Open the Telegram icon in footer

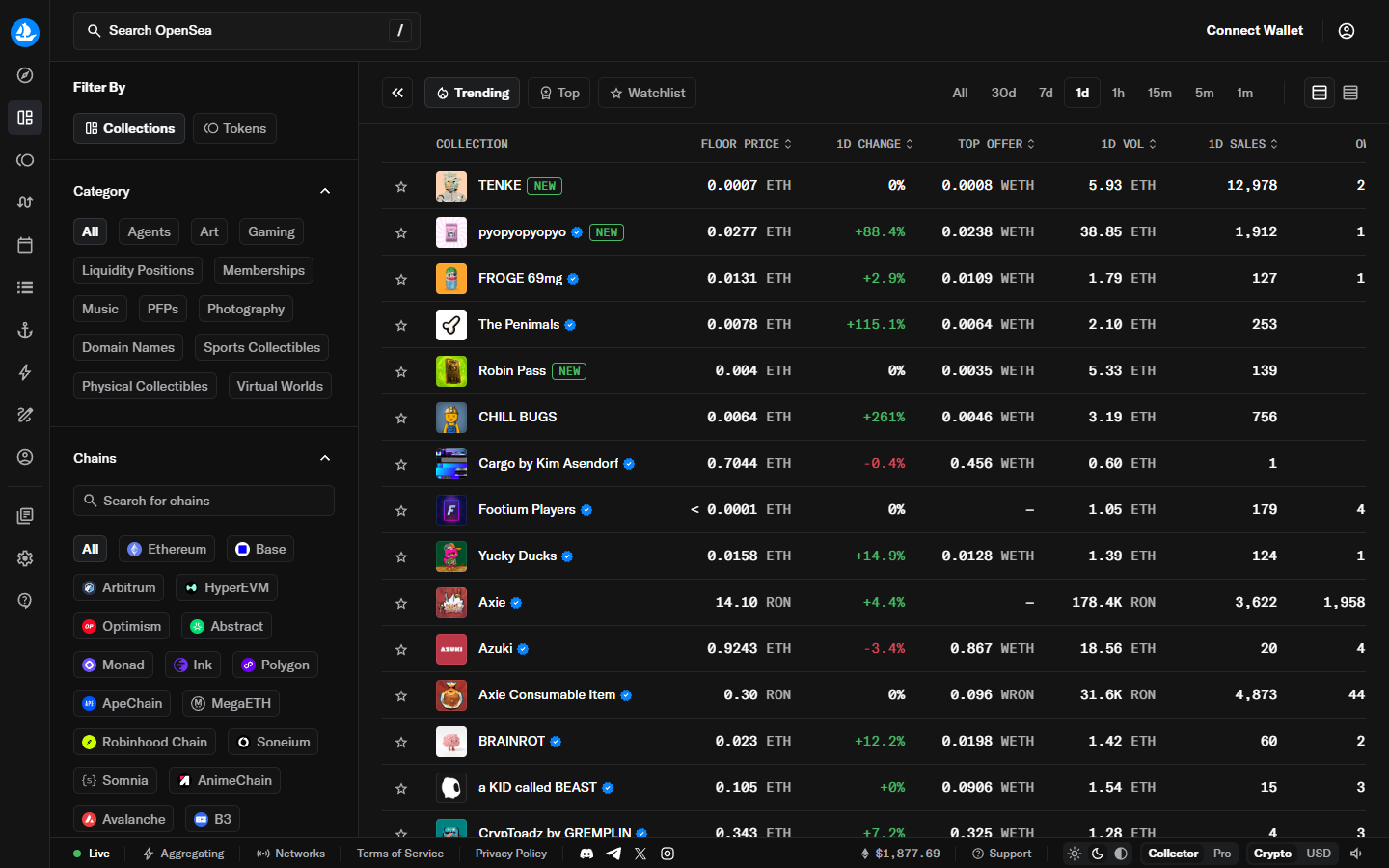coord(613,854)
